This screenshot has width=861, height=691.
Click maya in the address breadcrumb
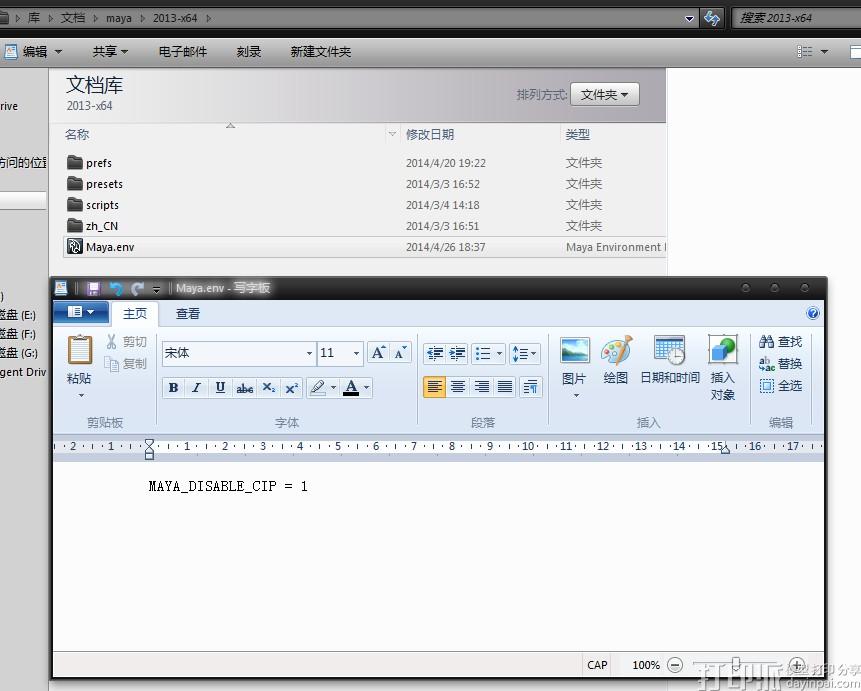[x=119, y=18]
